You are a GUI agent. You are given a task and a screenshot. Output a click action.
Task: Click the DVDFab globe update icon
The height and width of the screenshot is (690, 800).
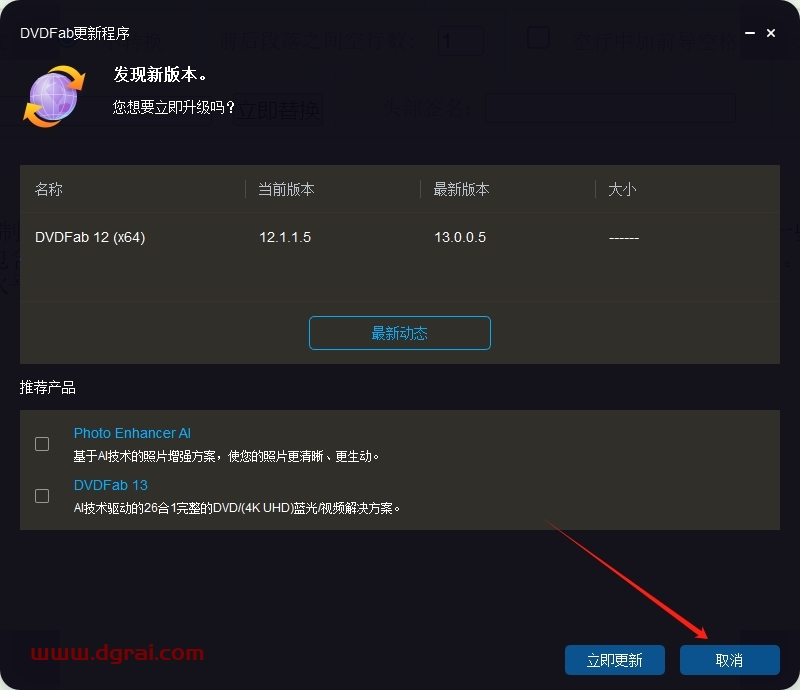click(54, 96)
